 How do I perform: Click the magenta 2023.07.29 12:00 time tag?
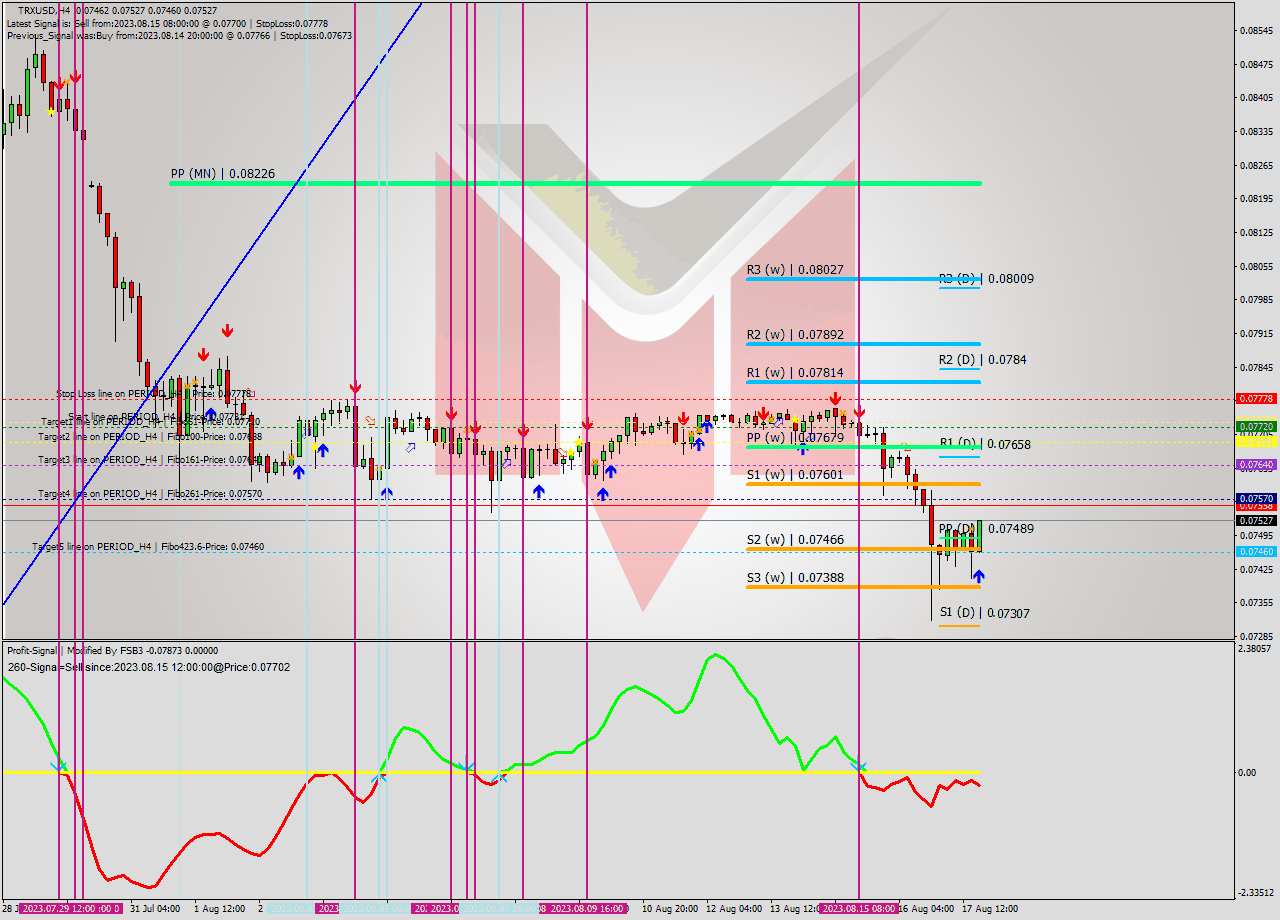71,909
